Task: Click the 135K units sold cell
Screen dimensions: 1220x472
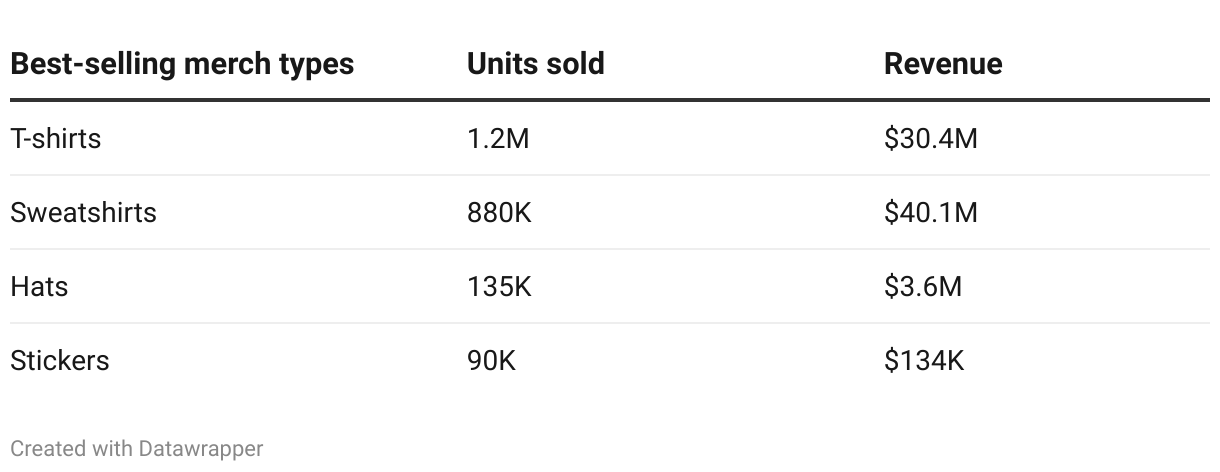Action: point(499,286)
